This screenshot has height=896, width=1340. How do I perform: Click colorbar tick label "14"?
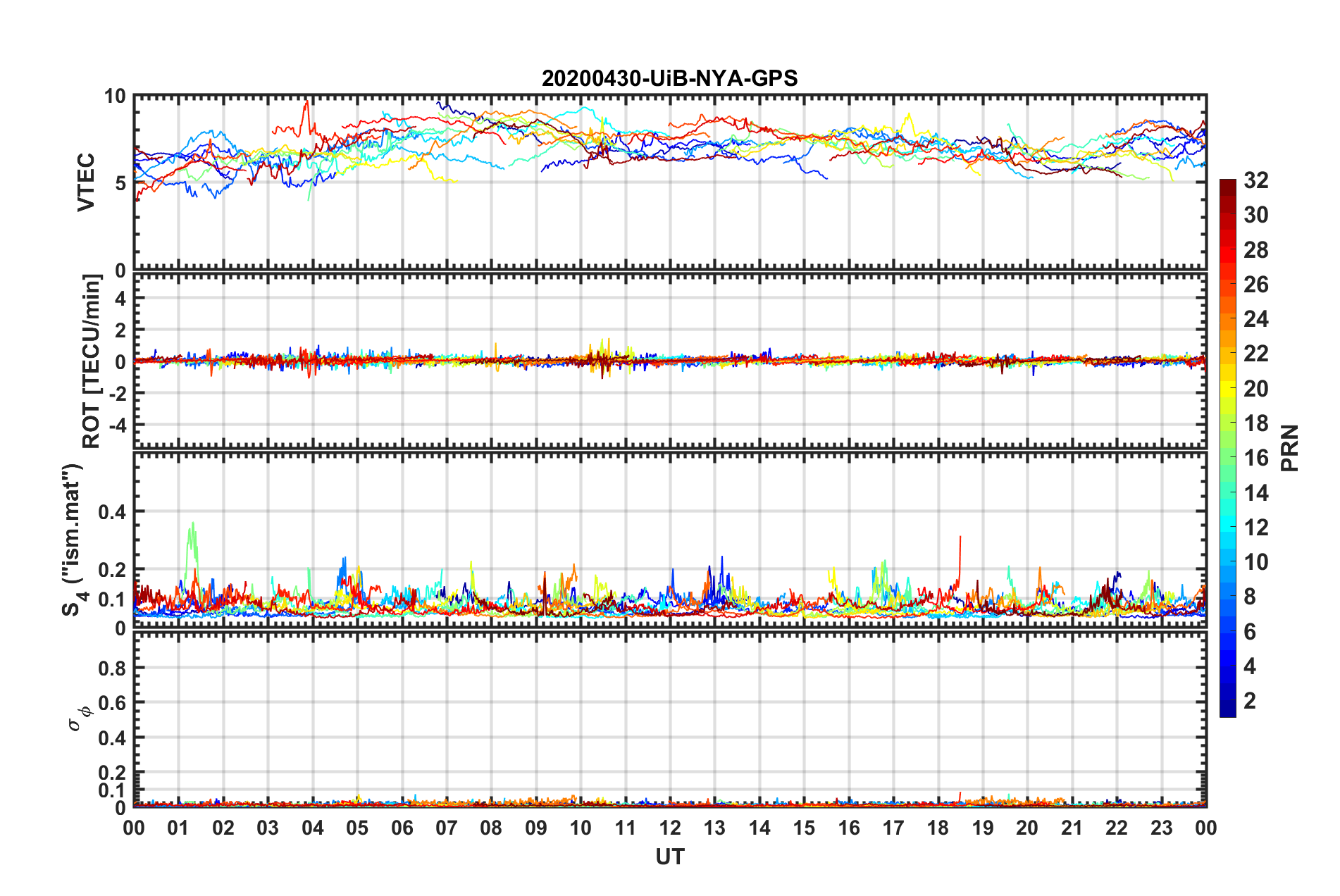pos(1255,493)
